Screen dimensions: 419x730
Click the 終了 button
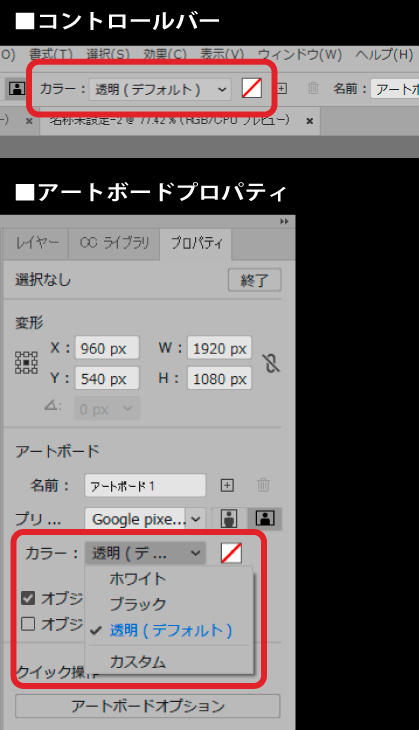(x=254, y=280)
